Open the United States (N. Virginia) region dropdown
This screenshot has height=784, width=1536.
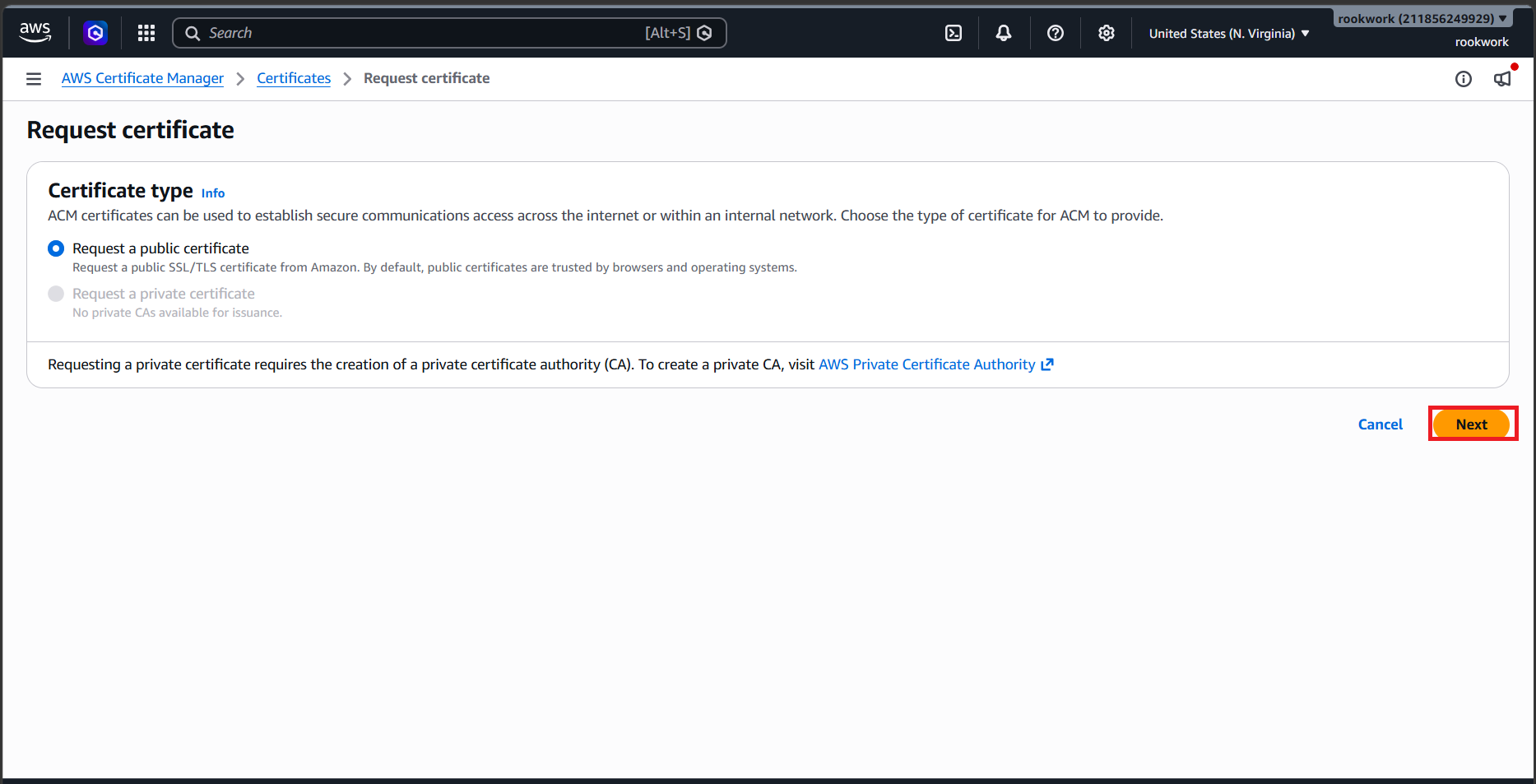point(1229,34)
